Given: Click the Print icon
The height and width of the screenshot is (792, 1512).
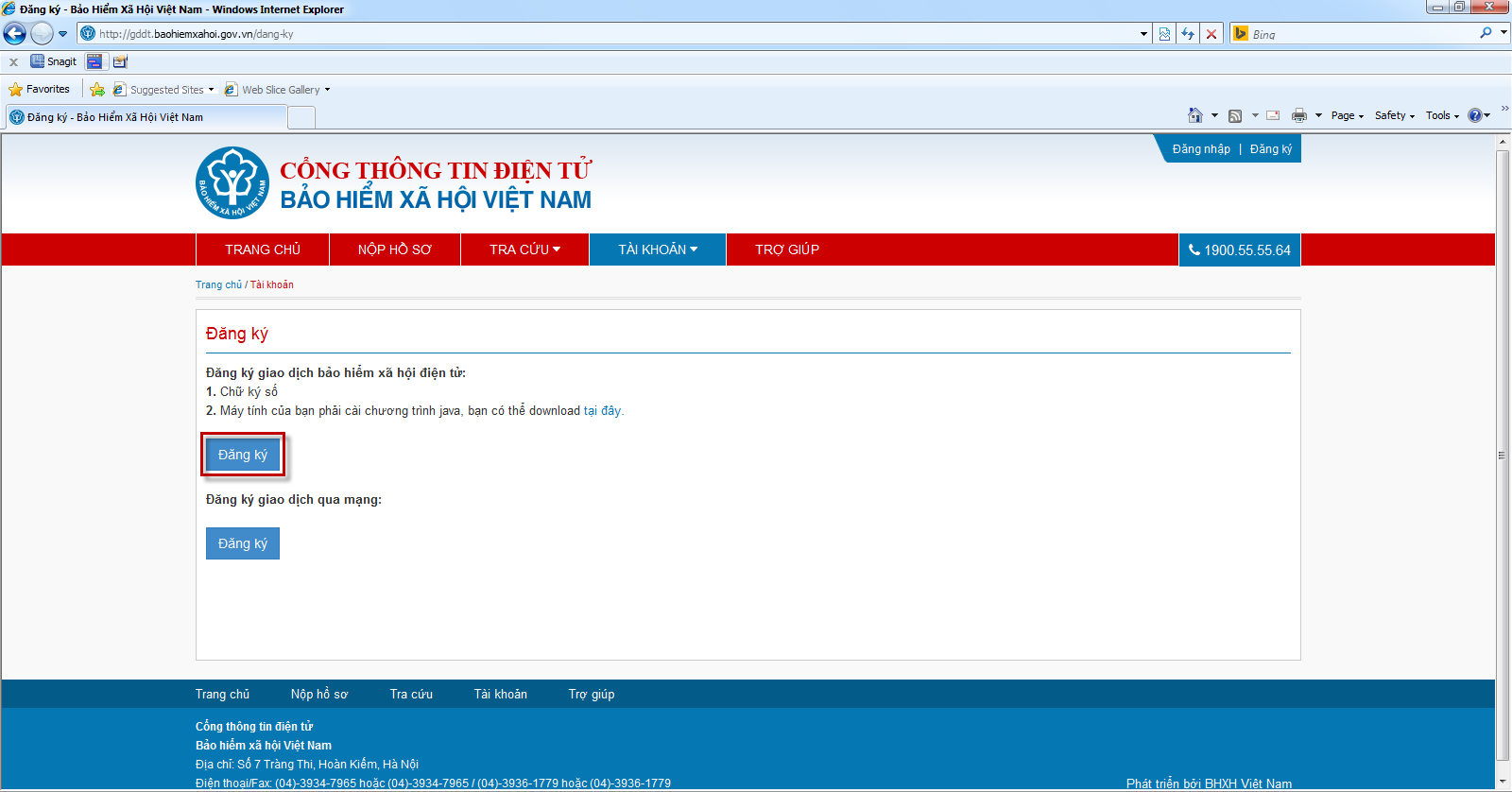Looking at the screenshot, I should [1299, 115].
